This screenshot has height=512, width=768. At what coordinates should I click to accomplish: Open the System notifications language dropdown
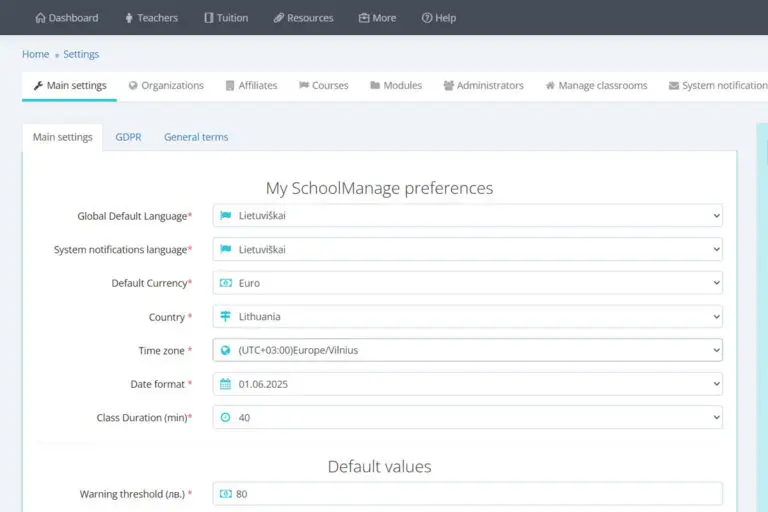click(468, 249)
